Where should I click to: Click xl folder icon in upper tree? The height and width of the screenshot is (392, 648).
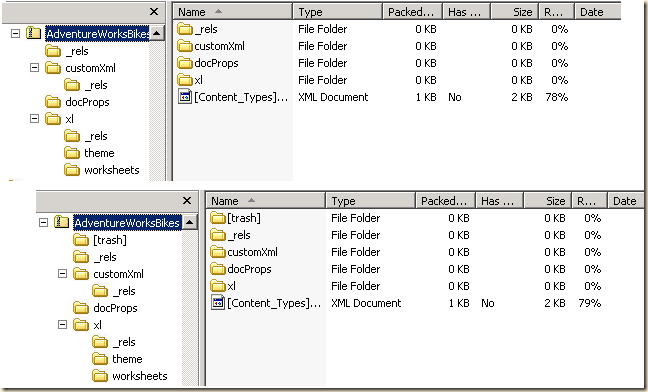52,119
